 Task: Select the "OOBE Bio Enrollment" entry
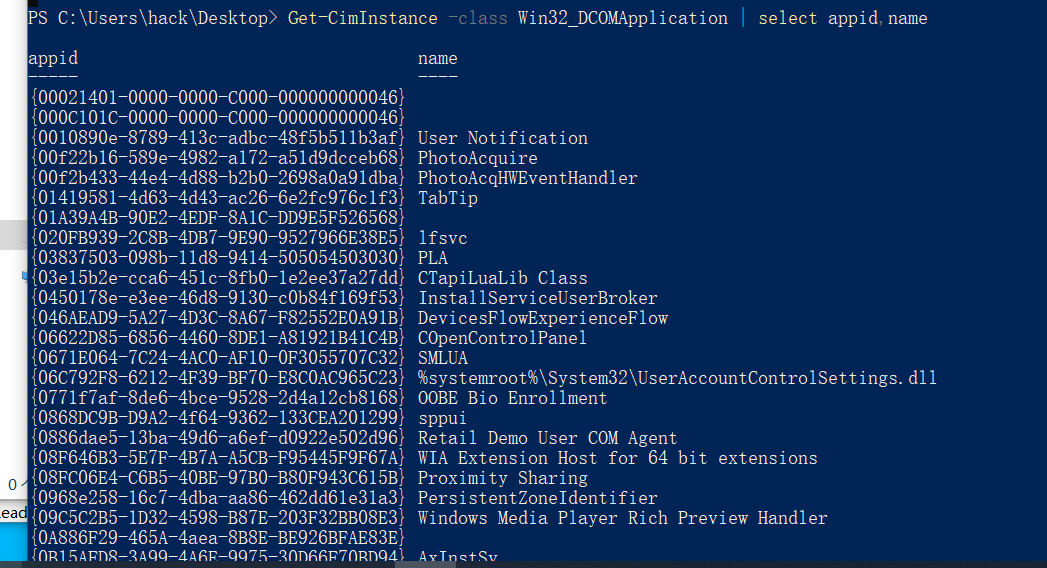coord(512,398)
